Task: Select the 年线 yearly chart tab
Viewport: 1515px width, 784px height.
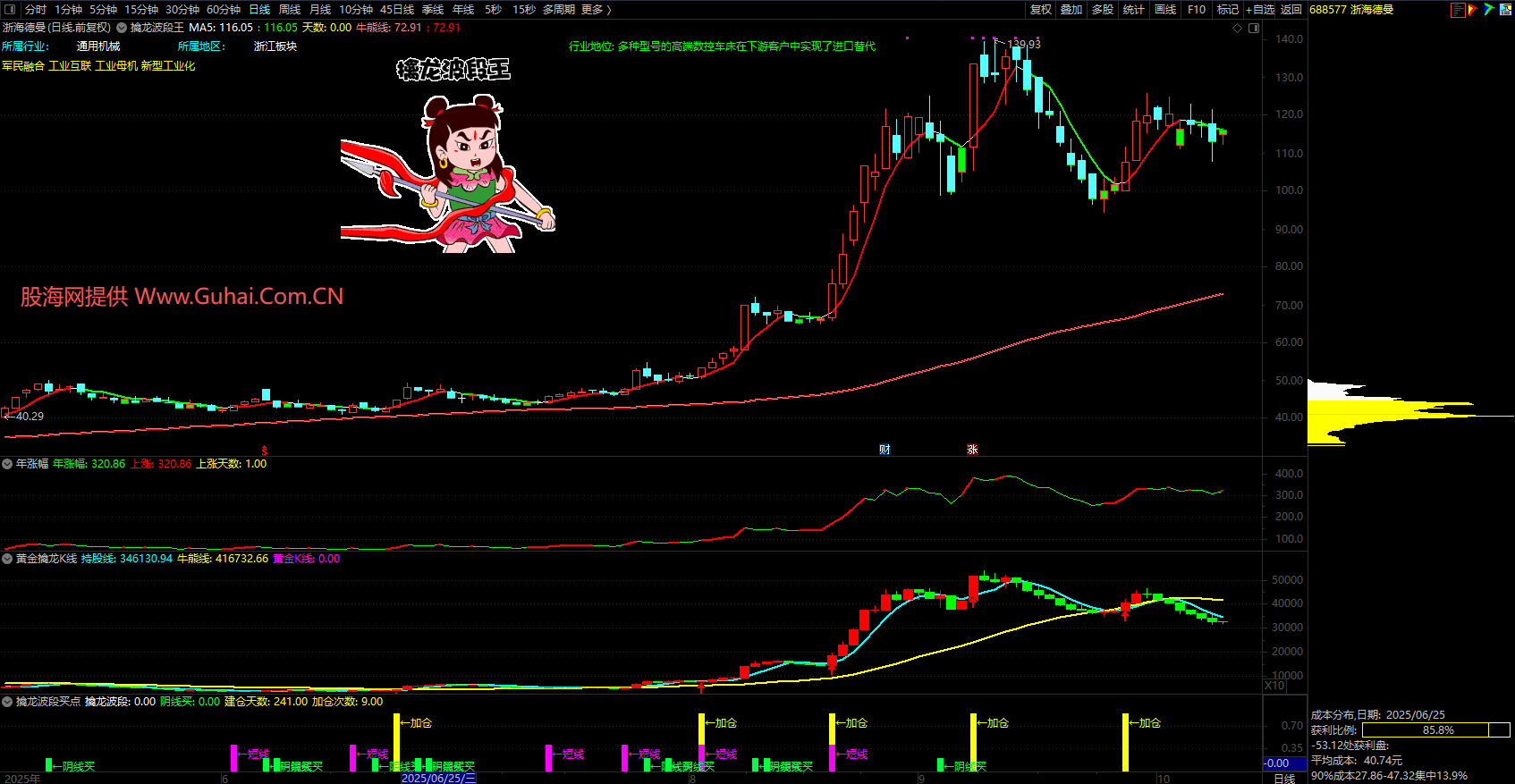Action: pos(463,10)
